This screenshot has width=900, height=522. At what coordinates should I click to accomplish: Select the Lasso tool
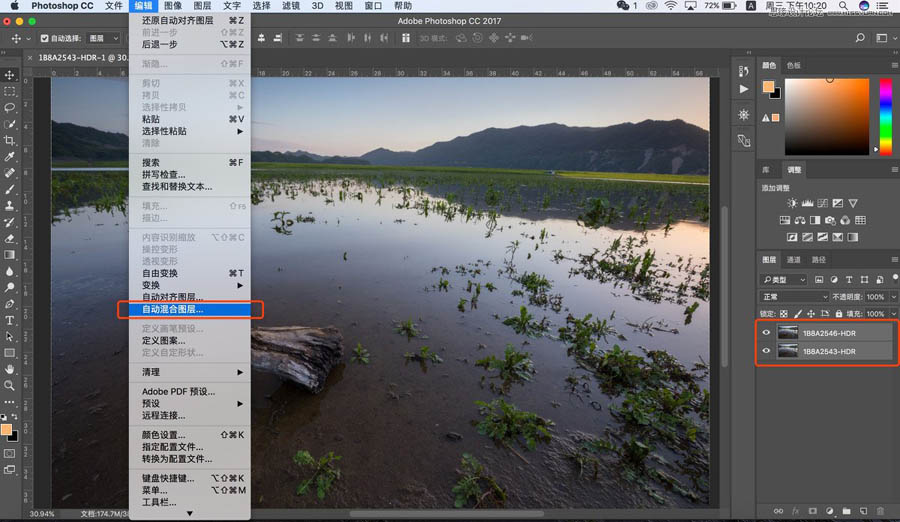click(10, 108)
